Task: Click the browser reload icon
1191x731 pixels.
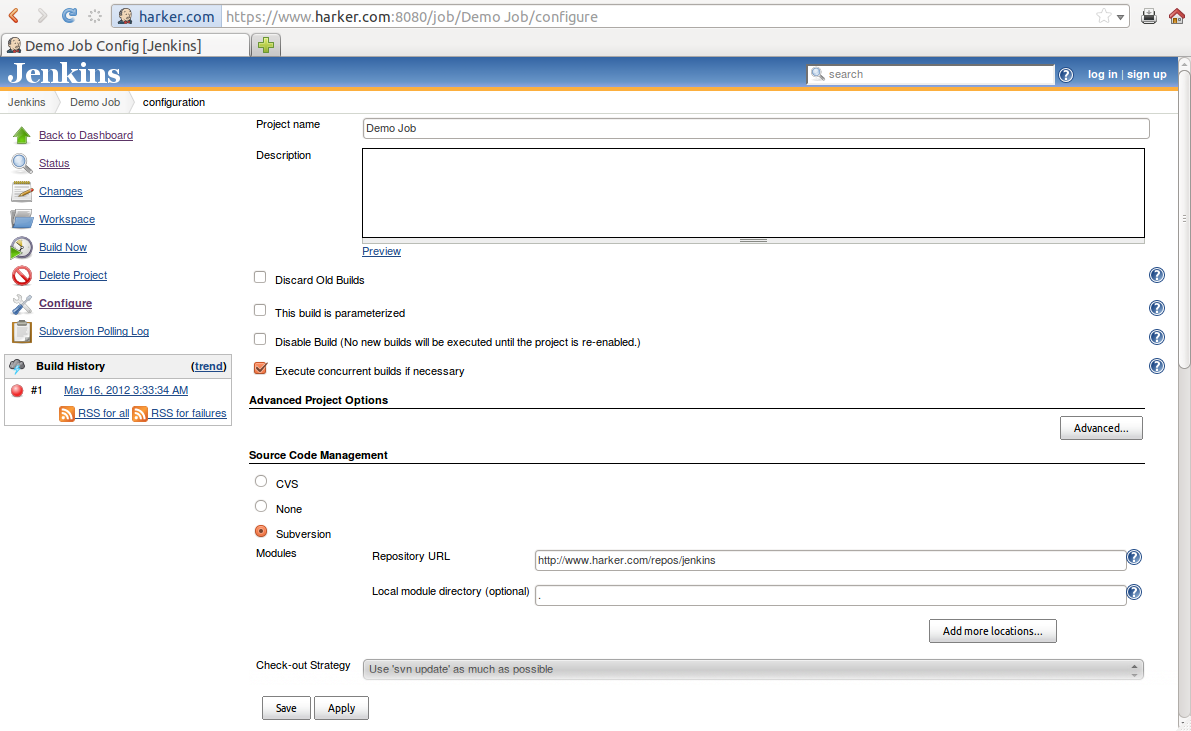Action: 69,16
